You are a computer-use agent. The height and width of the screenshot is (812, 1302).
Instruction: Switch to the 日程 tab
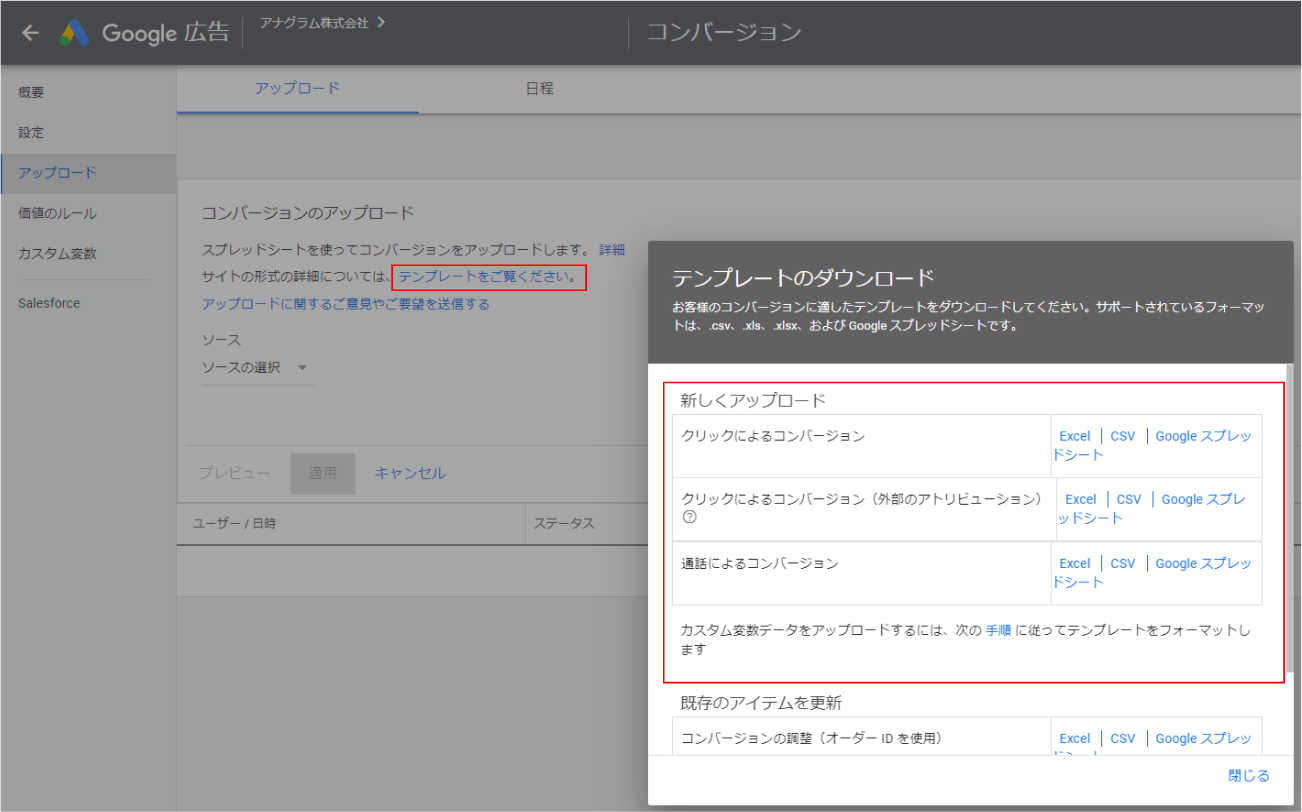(539, 88)
